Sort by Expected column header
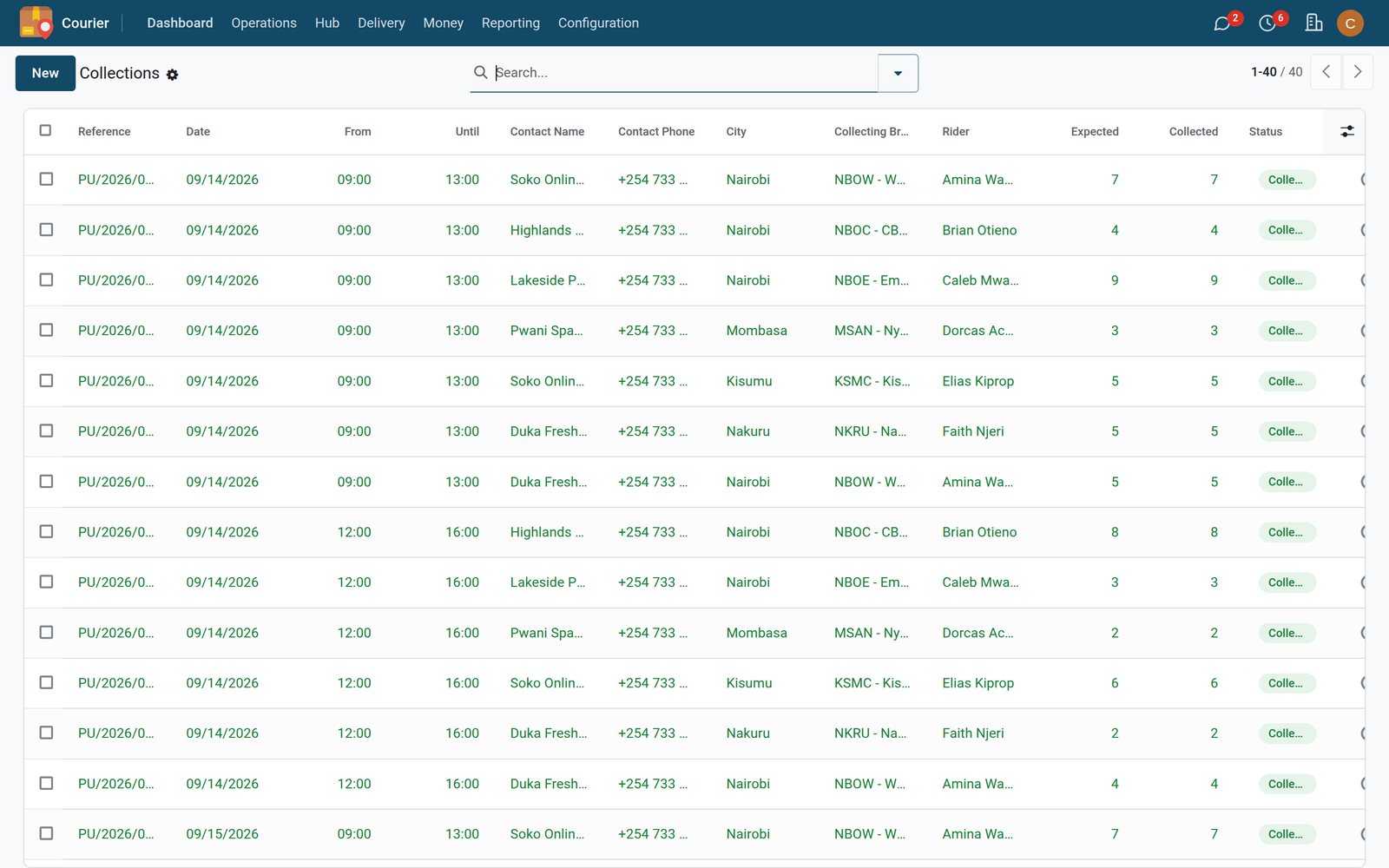Screen dimensions: 1389x868 pos(1095,132)
